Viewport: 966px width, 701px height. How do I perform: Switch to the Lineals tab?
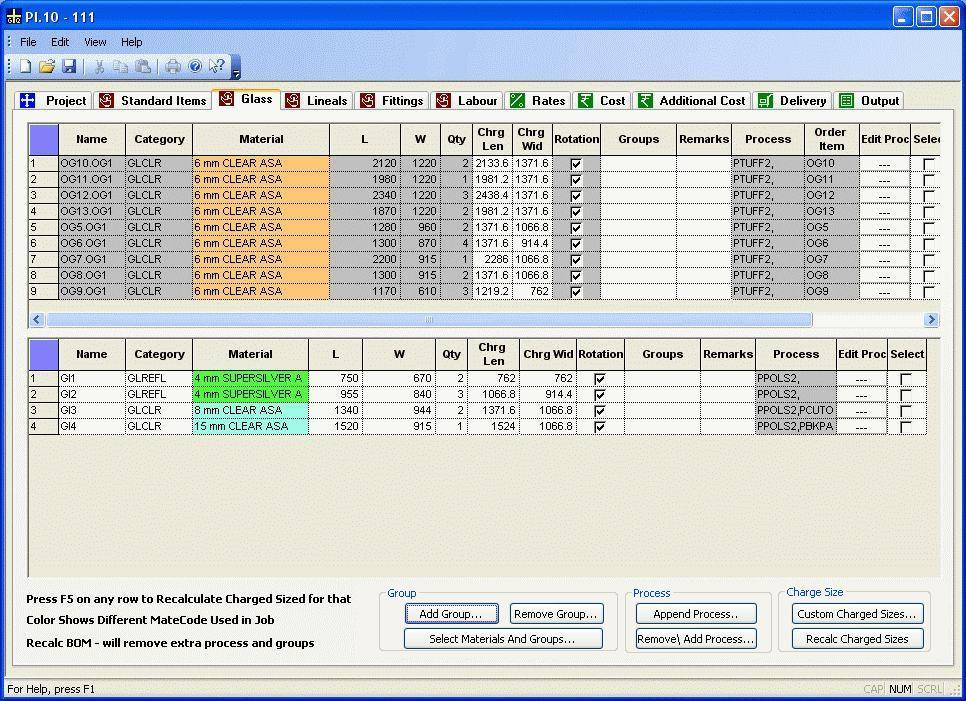click(316, 101)
